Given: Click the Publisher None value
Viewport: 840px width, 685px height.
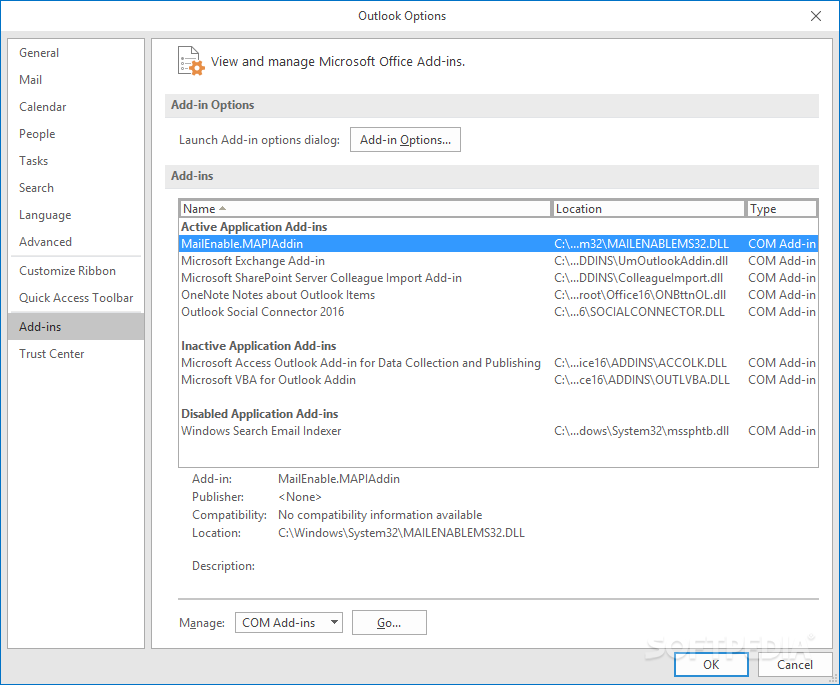Looking at the screenshot, I should click(299, 497).
